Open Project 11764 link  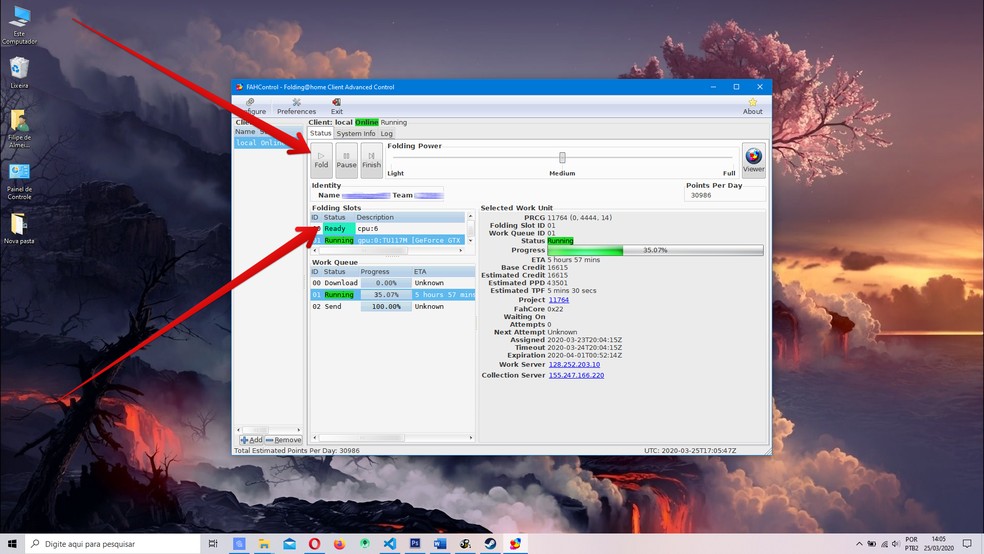559,300
